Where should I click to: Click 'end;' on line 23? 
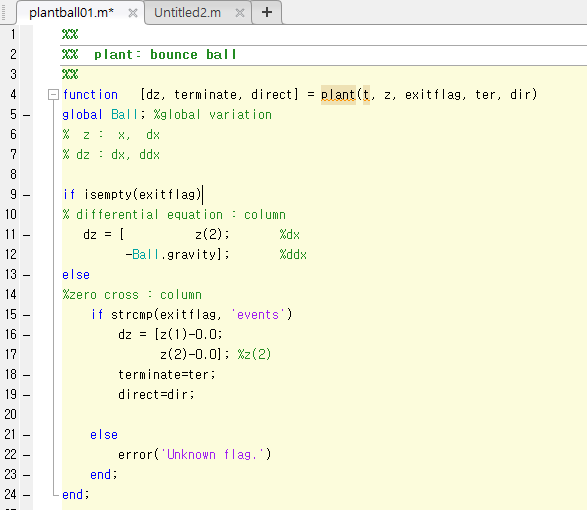(x=104, y=475)
